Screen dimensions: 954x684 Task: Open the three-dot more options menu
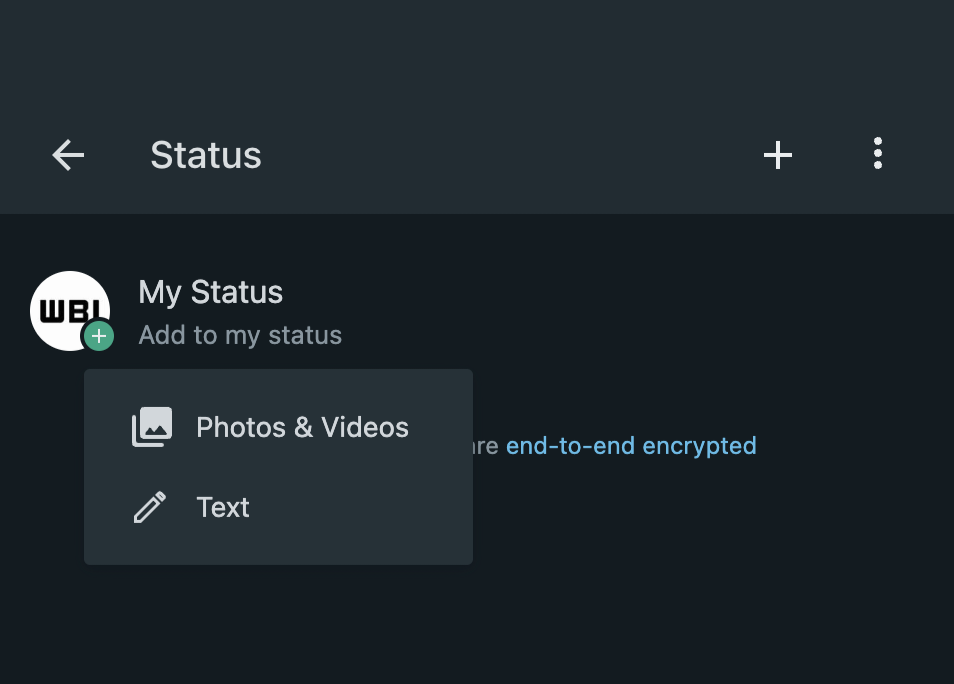click(877, 154)
